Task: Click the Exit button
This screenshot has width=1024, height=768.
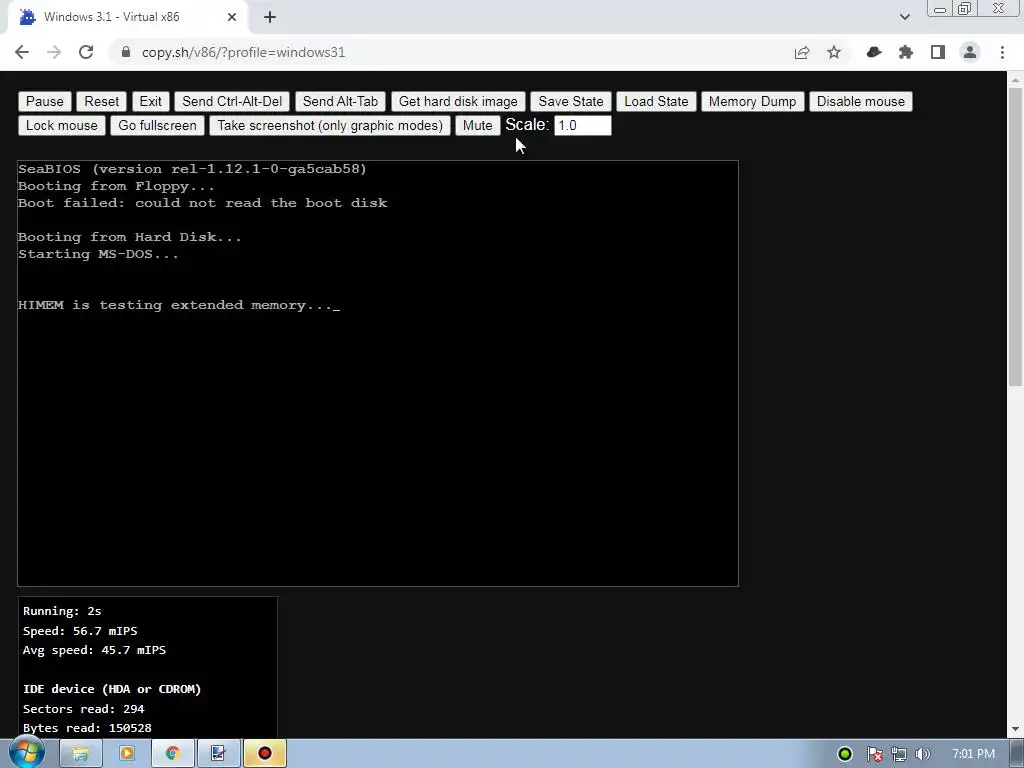Action: (150, 101)
